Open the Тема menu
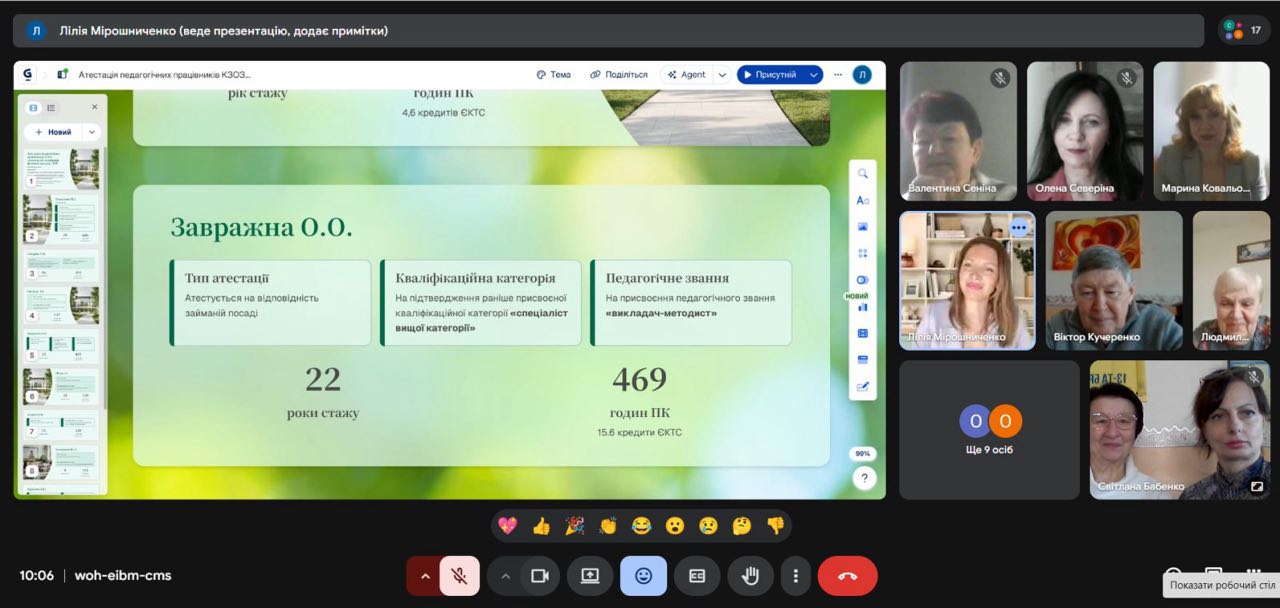The width and height of the screenshot is (1280, 608). tap(554, 75)
